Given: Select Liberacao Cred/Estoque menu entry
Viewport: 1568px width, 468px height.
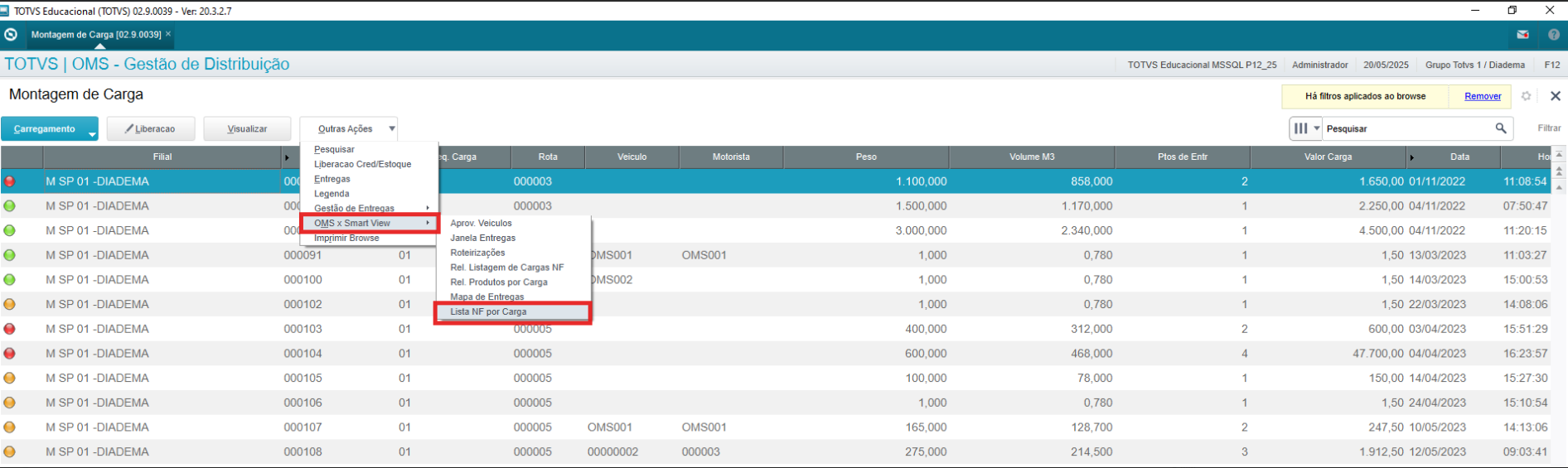Looking at the screenshot, I should (x=362, y=164).
